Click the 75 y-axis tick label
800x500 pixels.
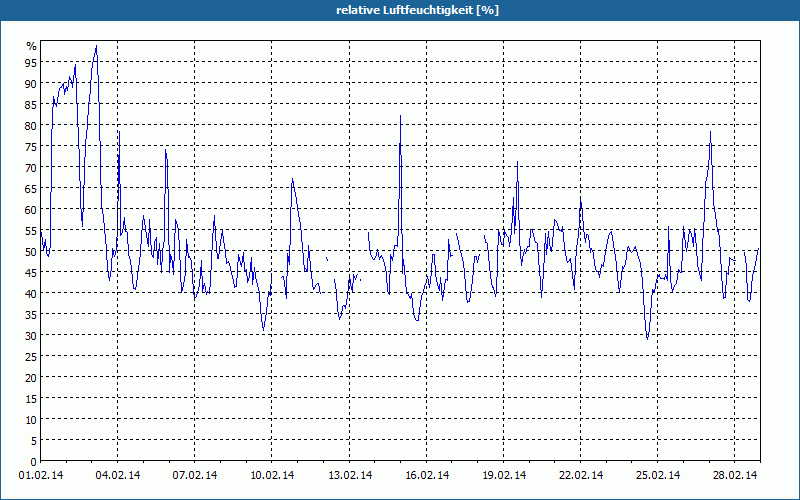click(31, 146)
